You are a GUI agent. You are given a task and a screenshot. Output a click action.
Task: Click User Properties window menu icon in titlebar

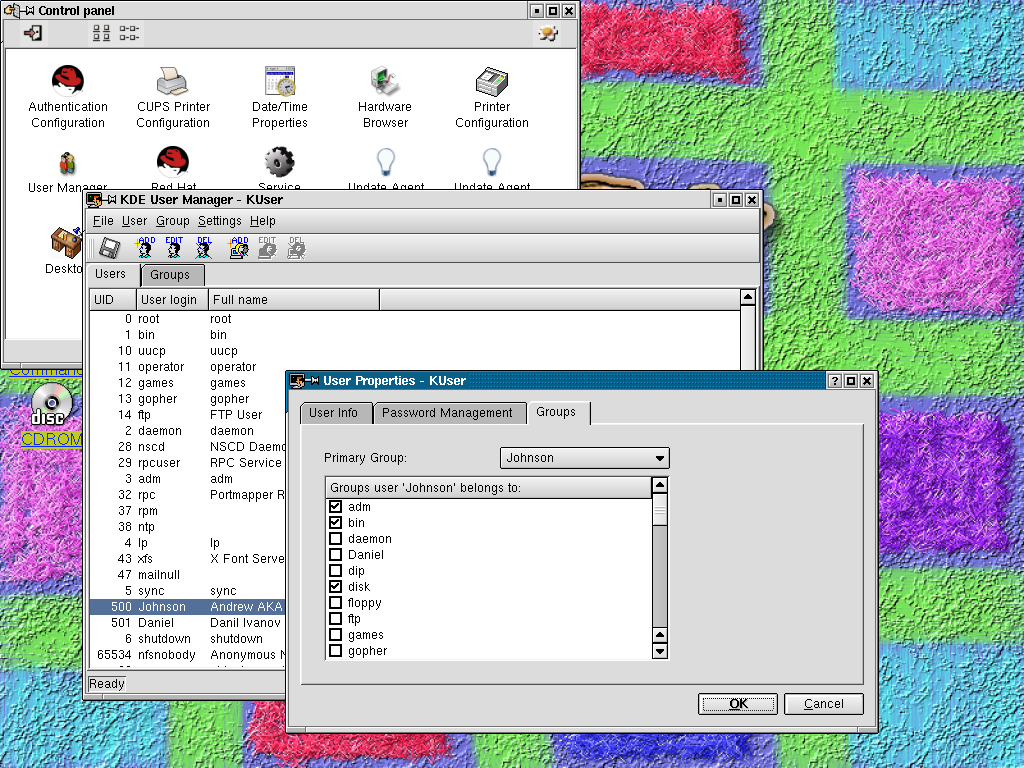297,381
